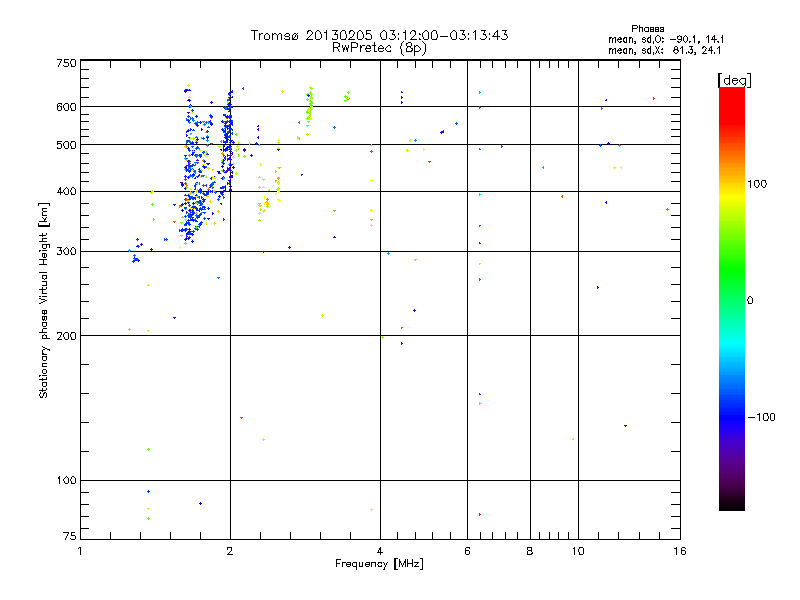Click the 'Frequency [MHz]' x-axis title

[x=379, y=564]
